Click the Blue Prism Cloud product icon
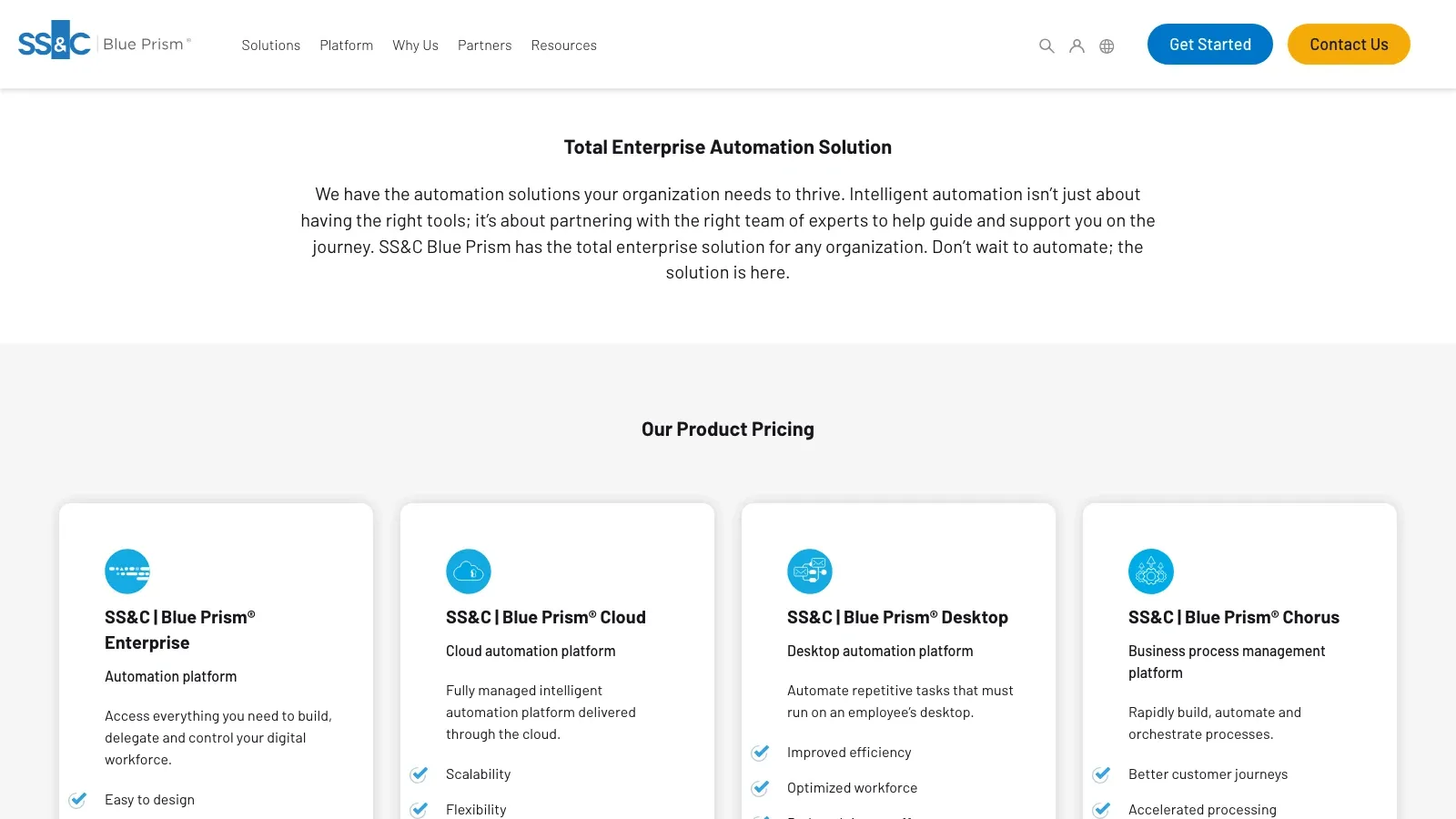The height and width of the screenshot is (819, 1456). 469,571
